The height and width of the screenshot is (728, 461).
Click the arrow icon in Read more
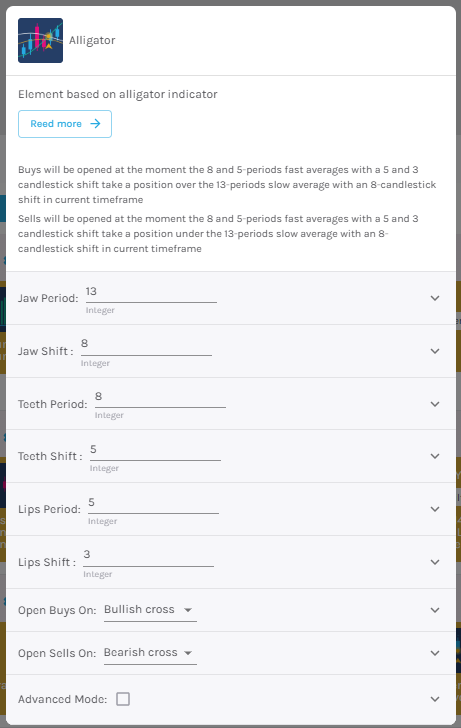tap(95, 124)
